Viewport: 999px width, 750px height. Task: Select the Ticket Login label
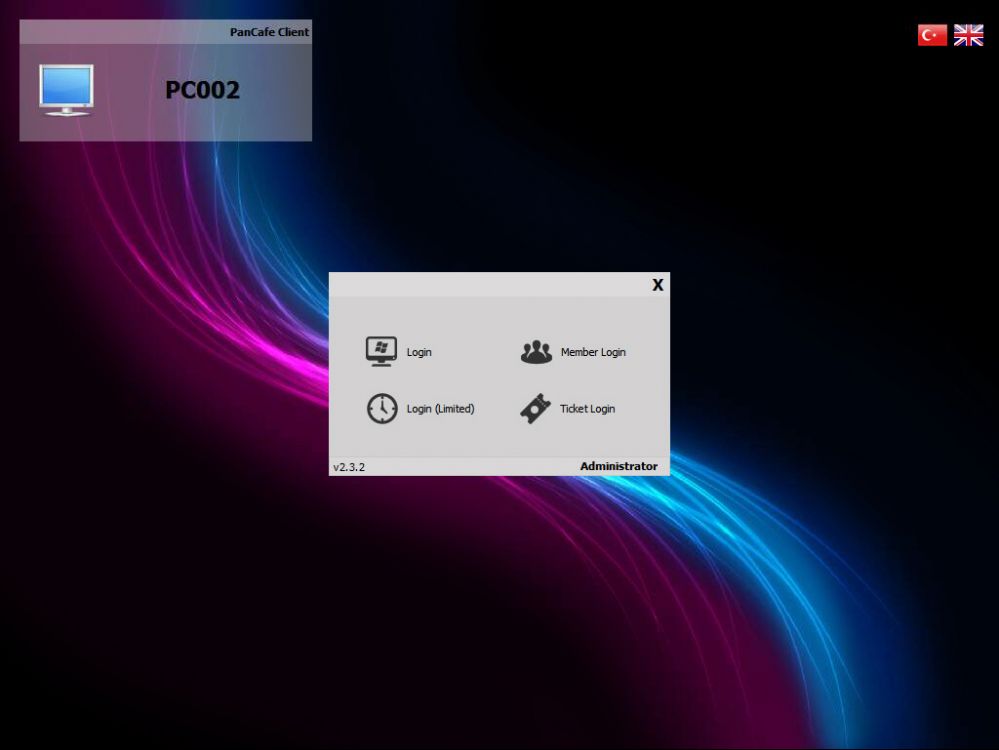click(587, 409)
